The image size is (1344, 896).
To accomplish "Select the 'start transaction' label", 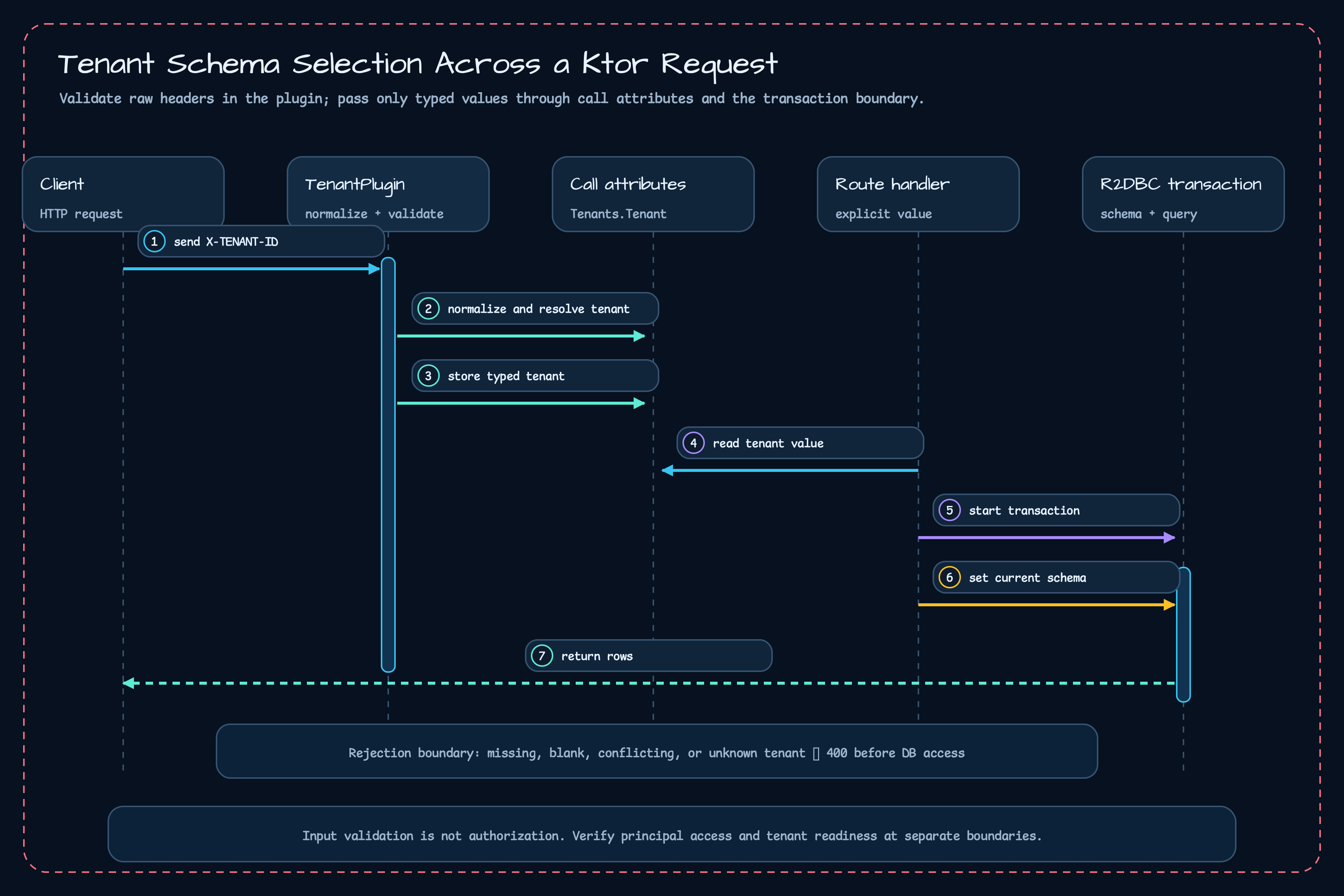I will pyautogui.click(x=1024, y=511).
